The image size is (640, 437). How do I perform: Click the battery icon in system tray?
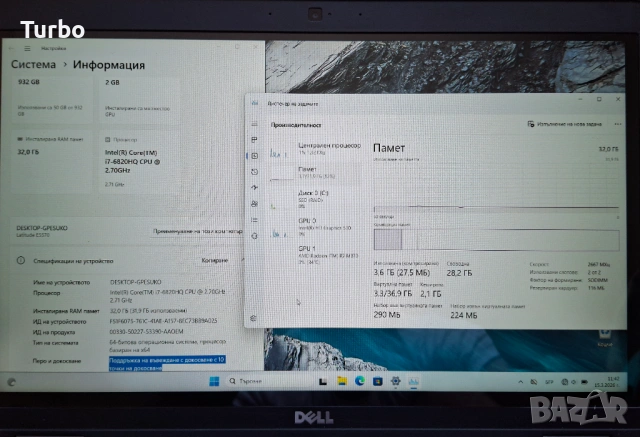[584, 382]
